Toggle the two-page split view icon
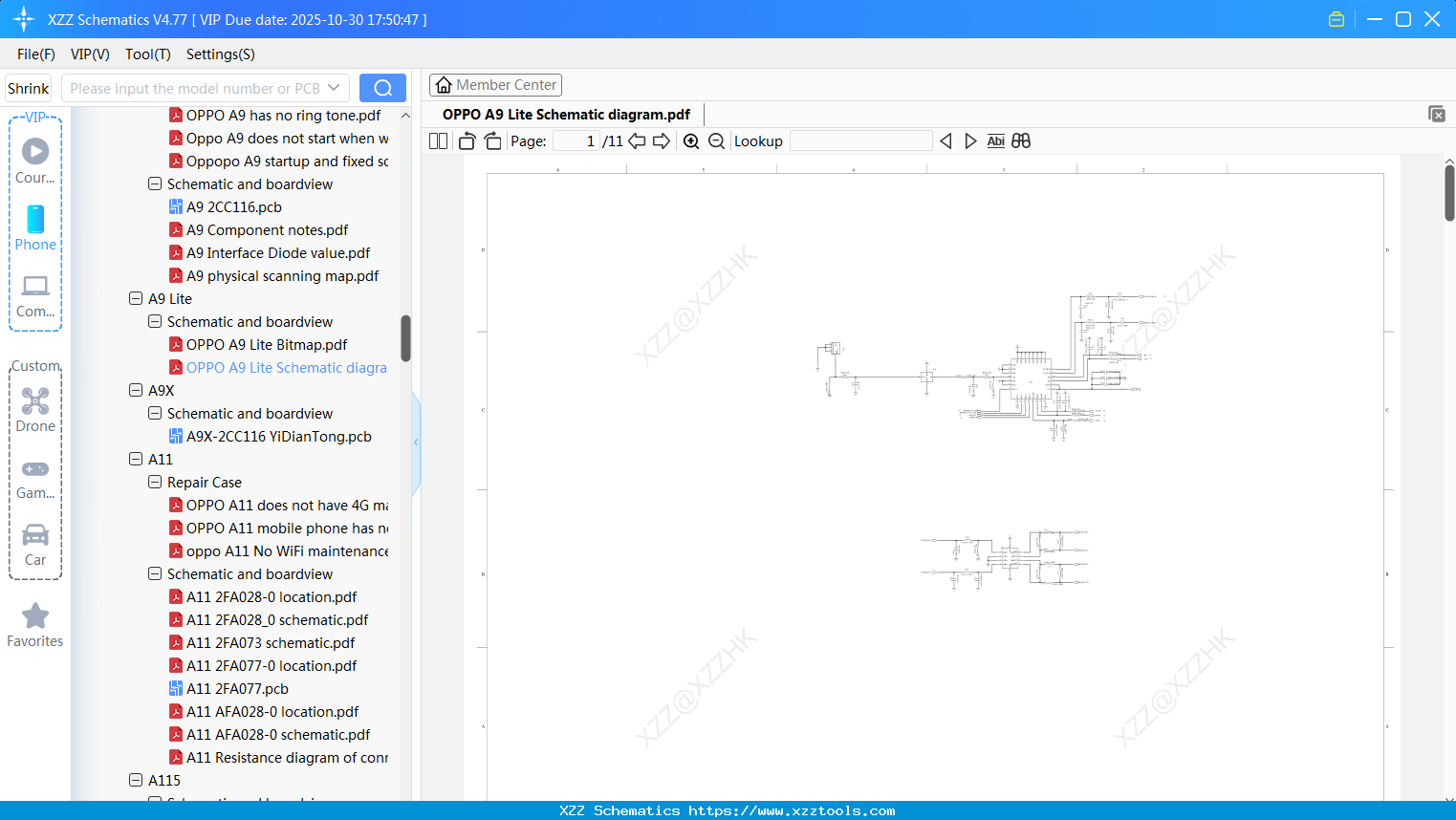The height and width of the screenshot is (820, 1456). click(439, 141)
